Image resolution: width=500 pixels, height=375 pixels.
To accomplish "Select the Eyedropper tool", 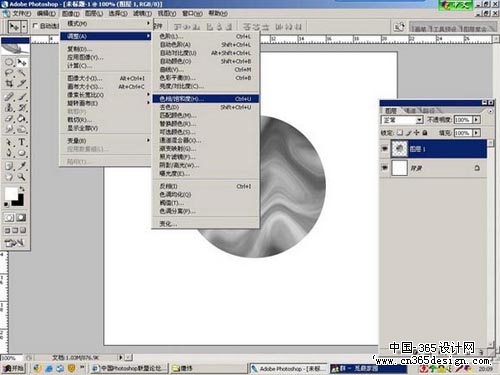I will (22, 166).
